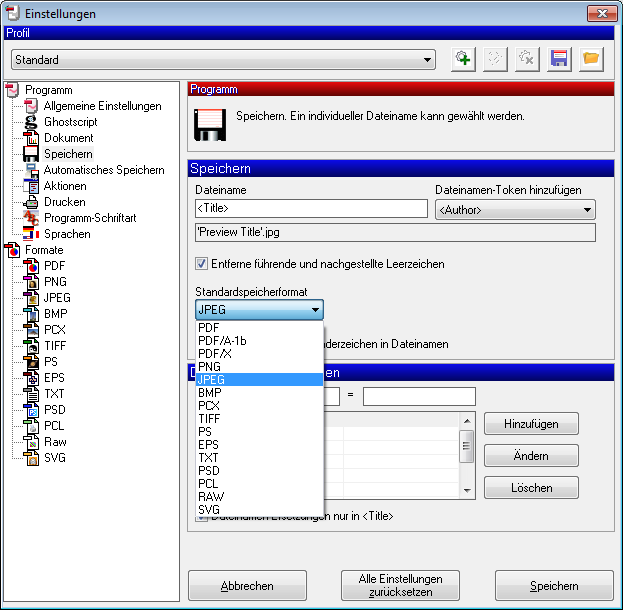Click the Allgemeine Einstellungen tree icon
The width and height of the screenshot is (623, 614).
31,106
